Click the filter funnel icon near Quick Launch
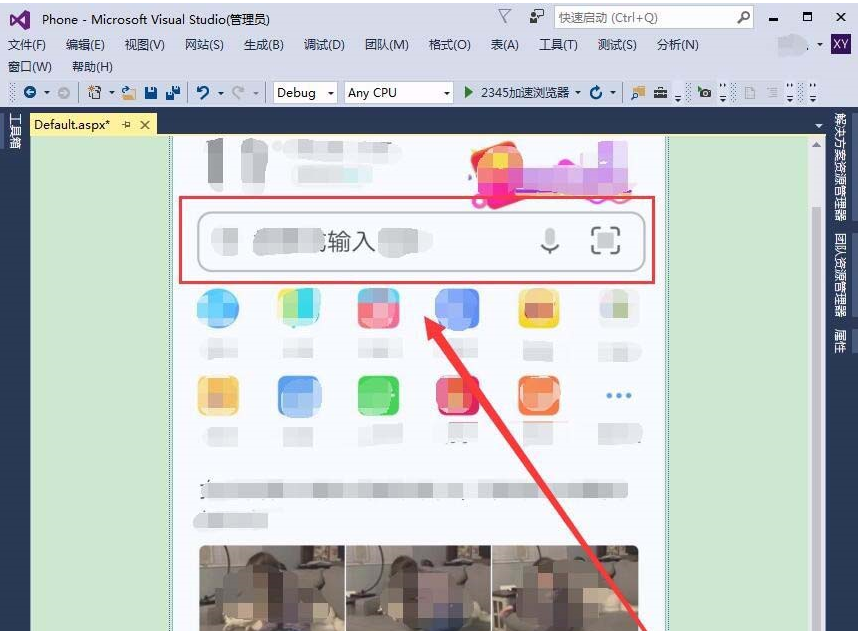 tap(503, 15)
